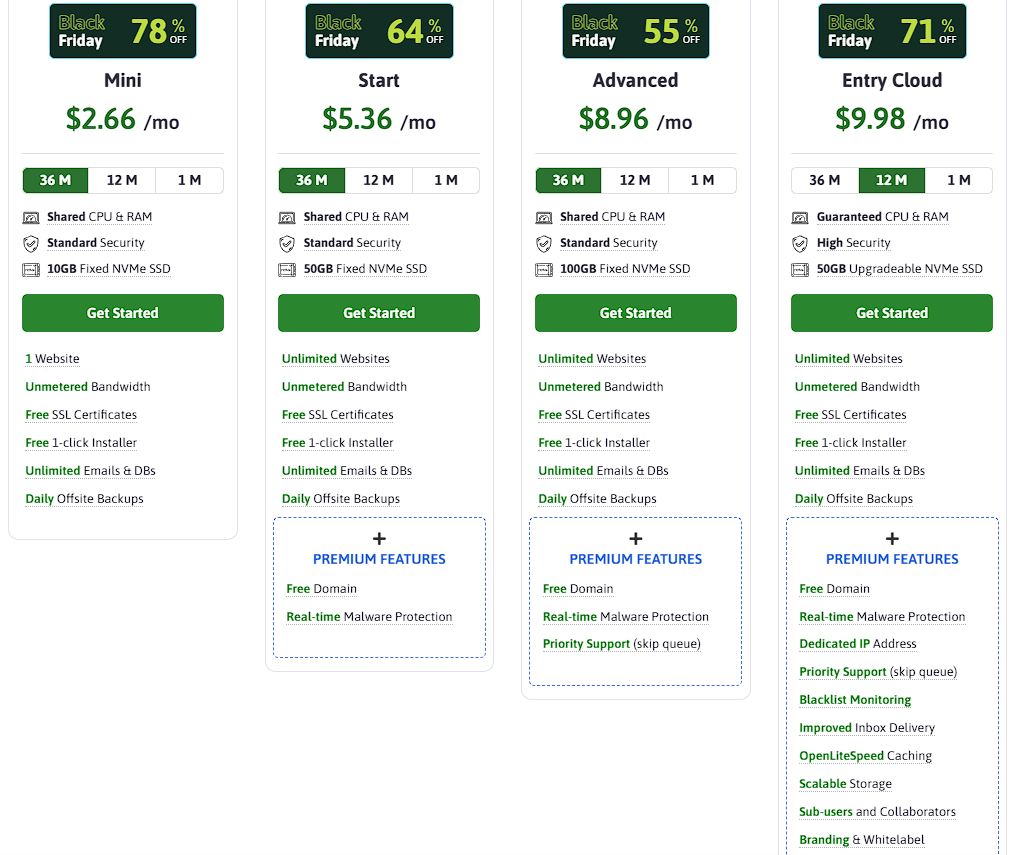This screenshot has width=1015, height=855.
Task: Click the CPU icon in Mini plan
Action: click(31, 217)
